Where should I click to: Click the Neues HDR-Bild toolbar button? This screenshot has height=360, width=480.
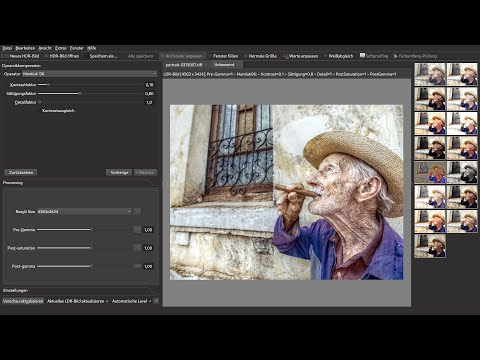pos(21,56)
